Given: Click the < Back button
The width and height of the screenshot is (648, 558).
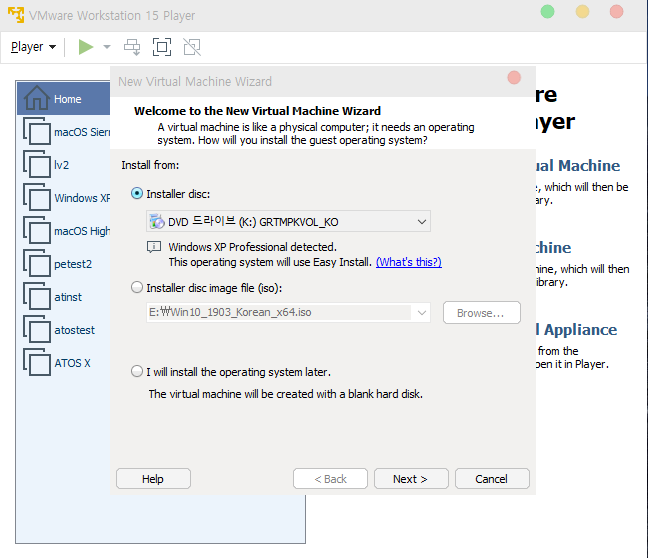Looking at the screenshot, I should (x=330, y=479).
